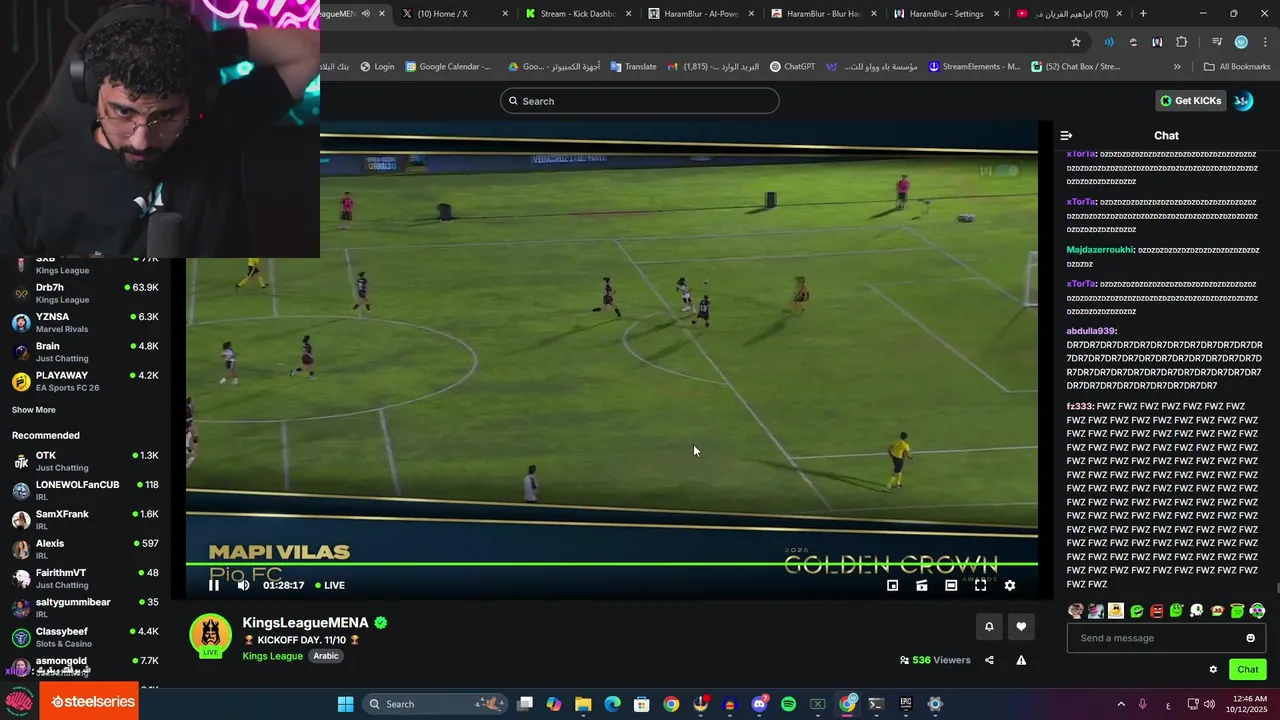Send message with green Chat button

1248,670
